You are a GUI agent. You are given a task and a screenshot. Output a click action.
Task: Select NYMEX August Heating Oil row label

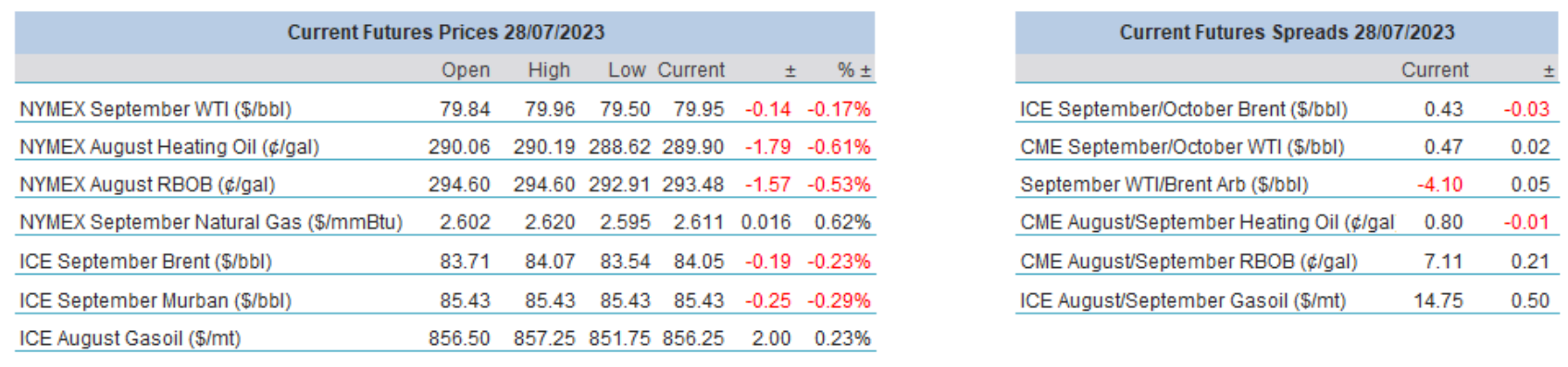(169, 147)
